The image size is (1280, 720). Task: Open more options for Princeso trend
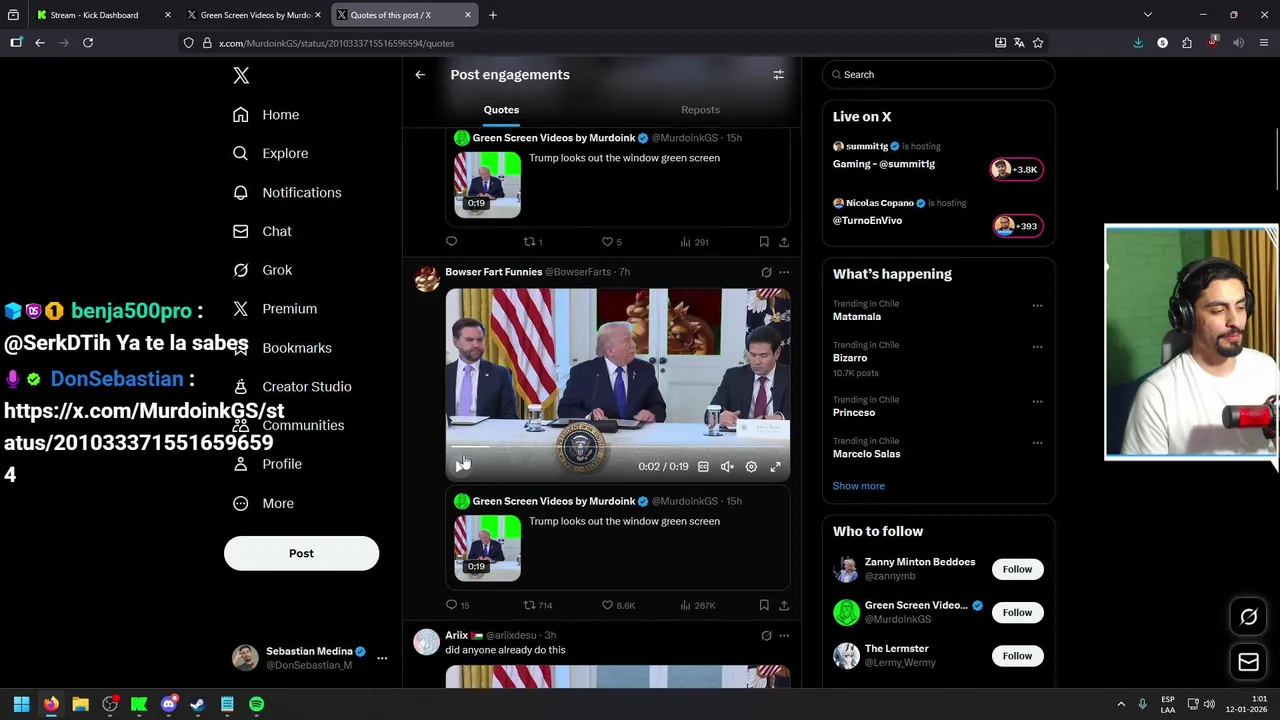pyautogui.click(x=1037, y=402)
